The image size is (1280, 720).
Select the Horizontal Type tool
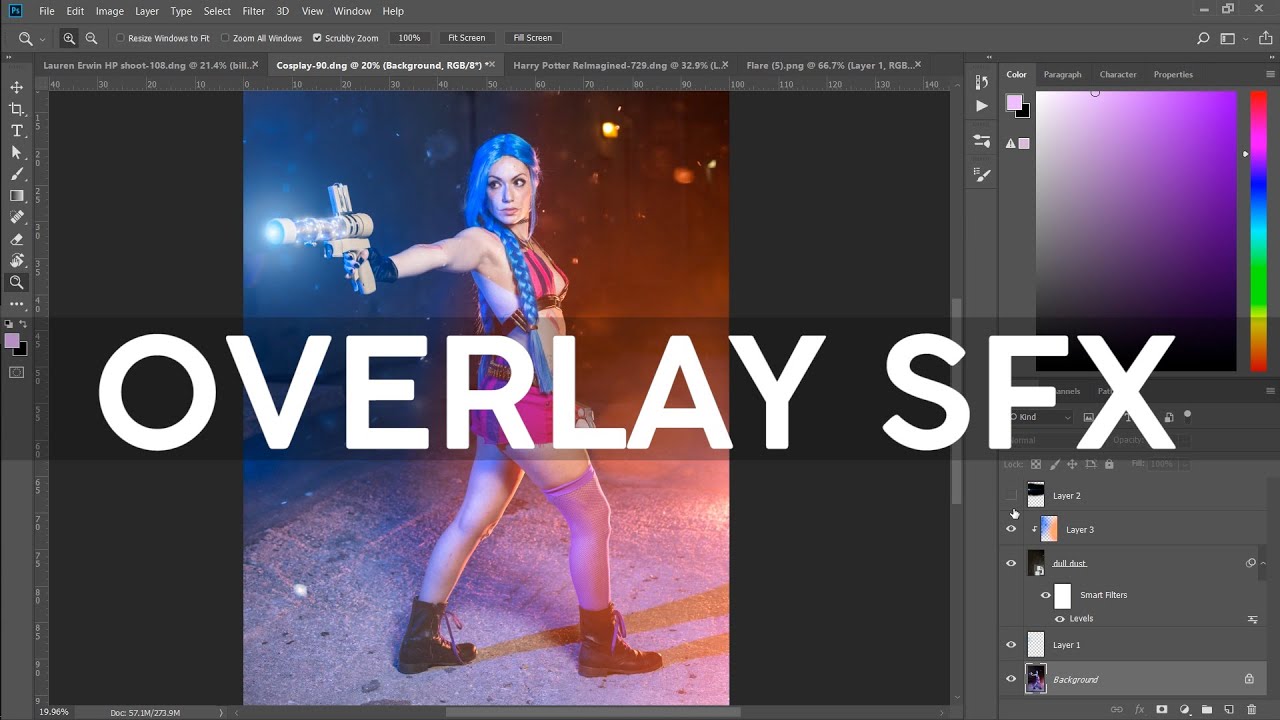click(16, 131)
